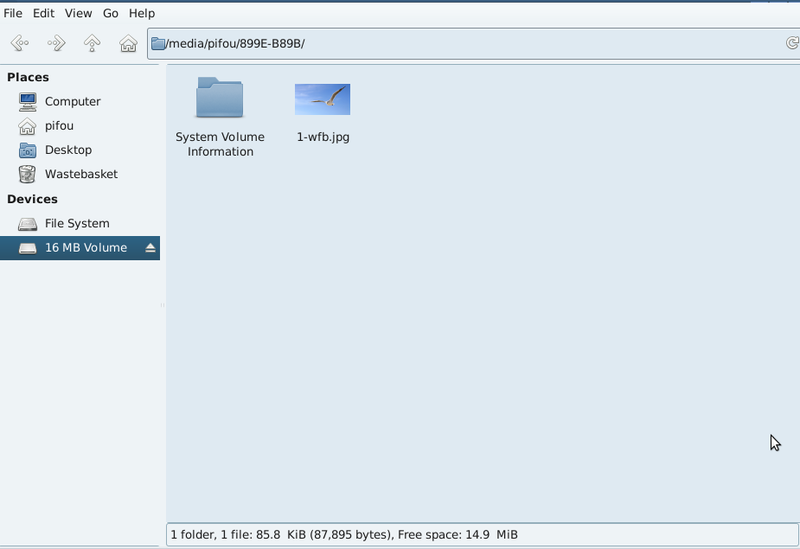Select the System Volume Information folder
800x549 pixels.
pos(220,99)
